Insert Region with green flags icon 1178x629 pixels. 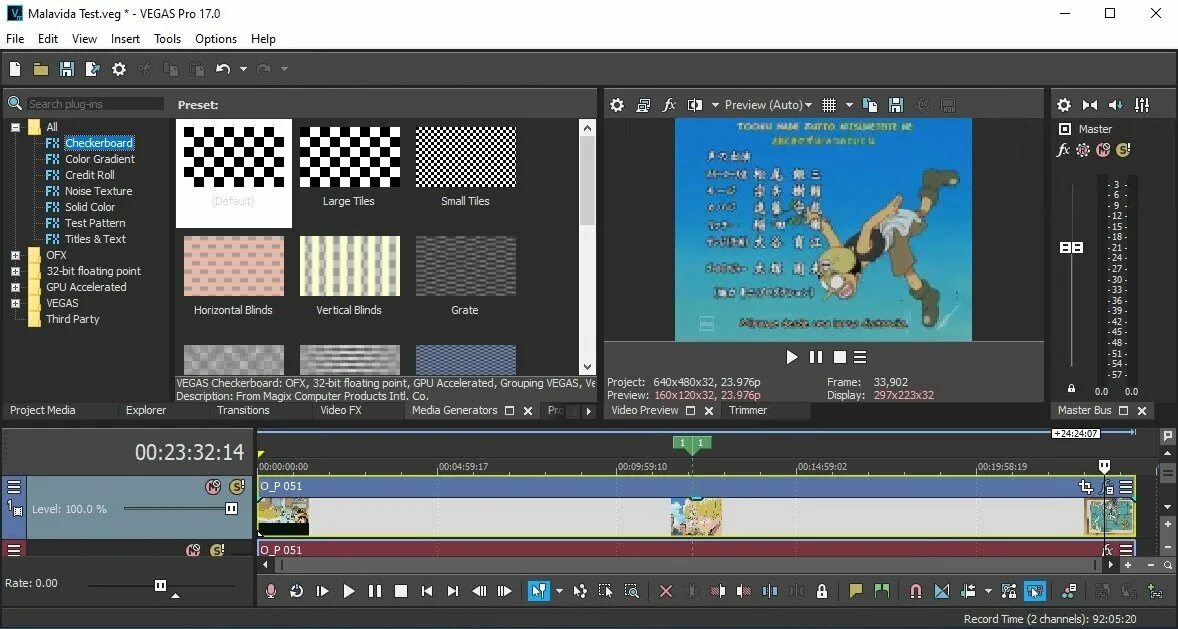(882, 591)
